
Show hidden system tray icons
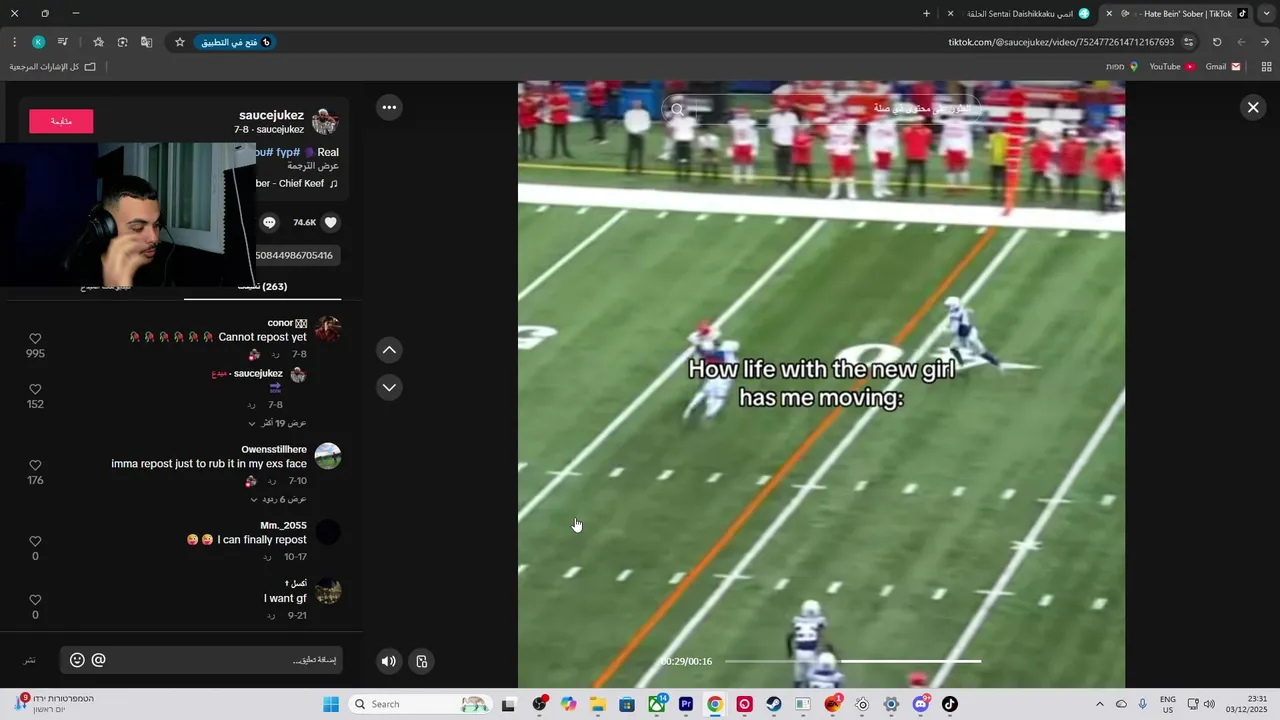coord(1100,704)
